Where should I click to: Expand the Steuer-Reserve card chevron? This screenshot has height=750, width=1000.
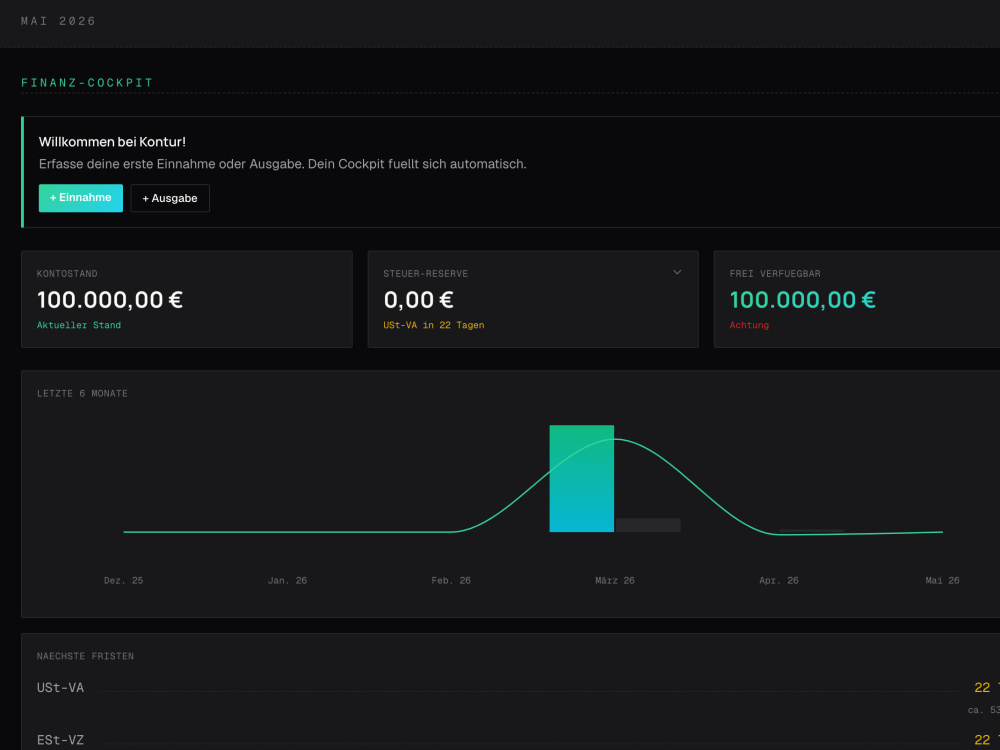click(x=677, y=272)
